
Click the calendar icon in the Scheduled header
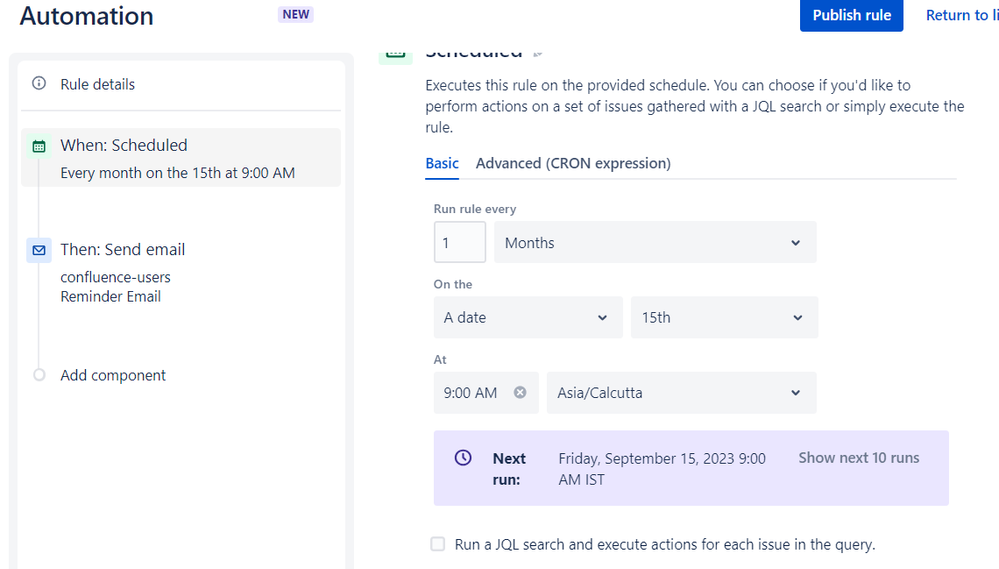(395, 54)
